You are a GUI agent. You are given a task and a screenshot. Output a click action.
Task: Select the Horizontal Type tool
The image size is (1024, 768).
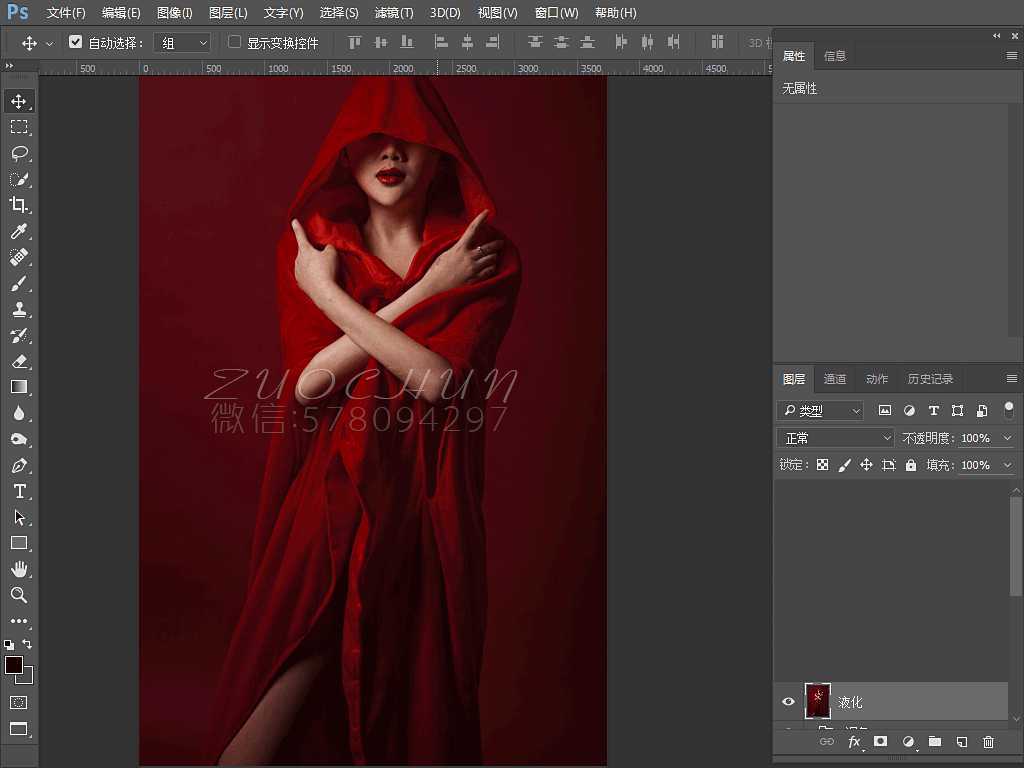coord(20,491)
